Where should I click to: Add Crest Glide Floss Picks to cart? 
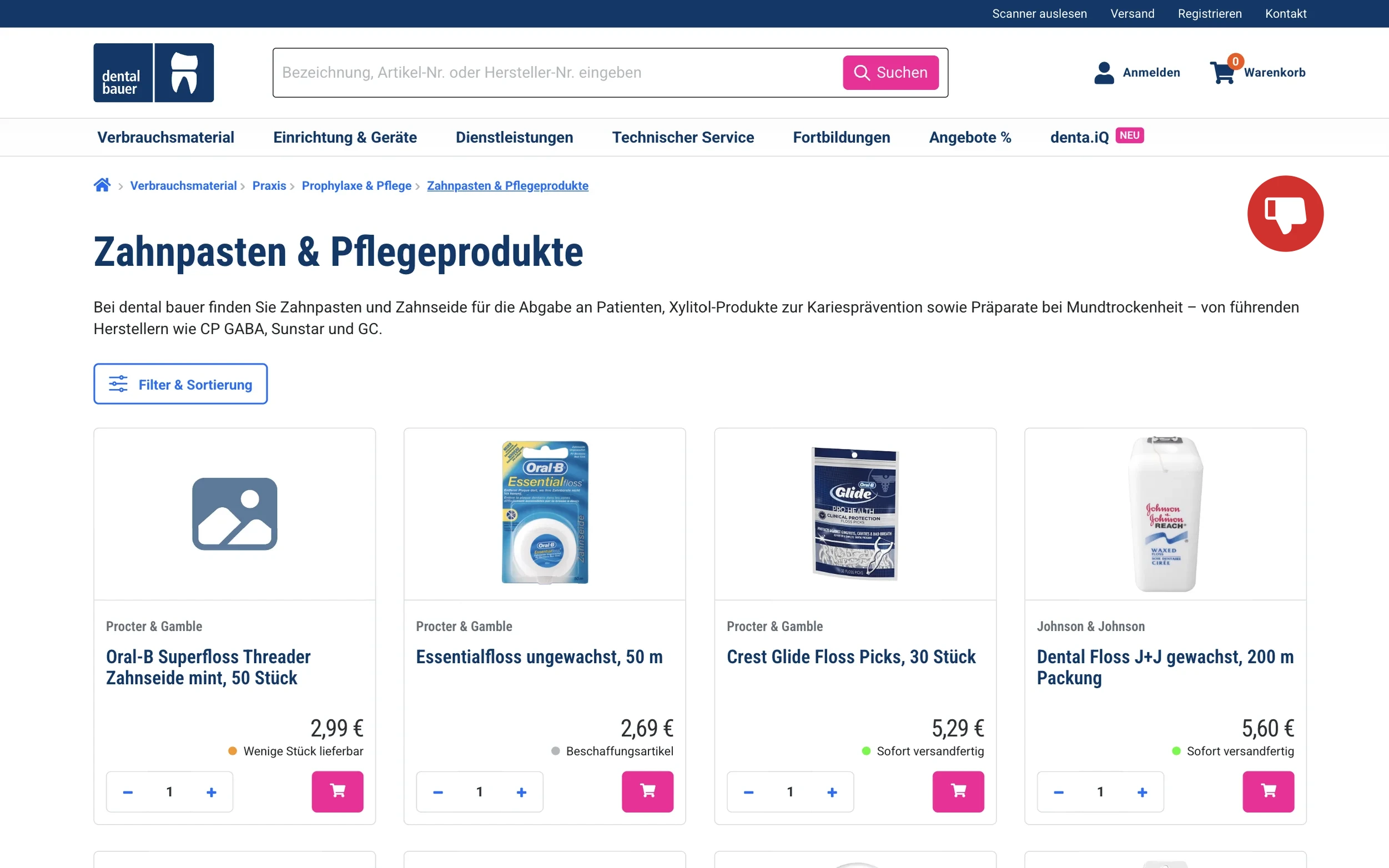(x=958, y=791)
